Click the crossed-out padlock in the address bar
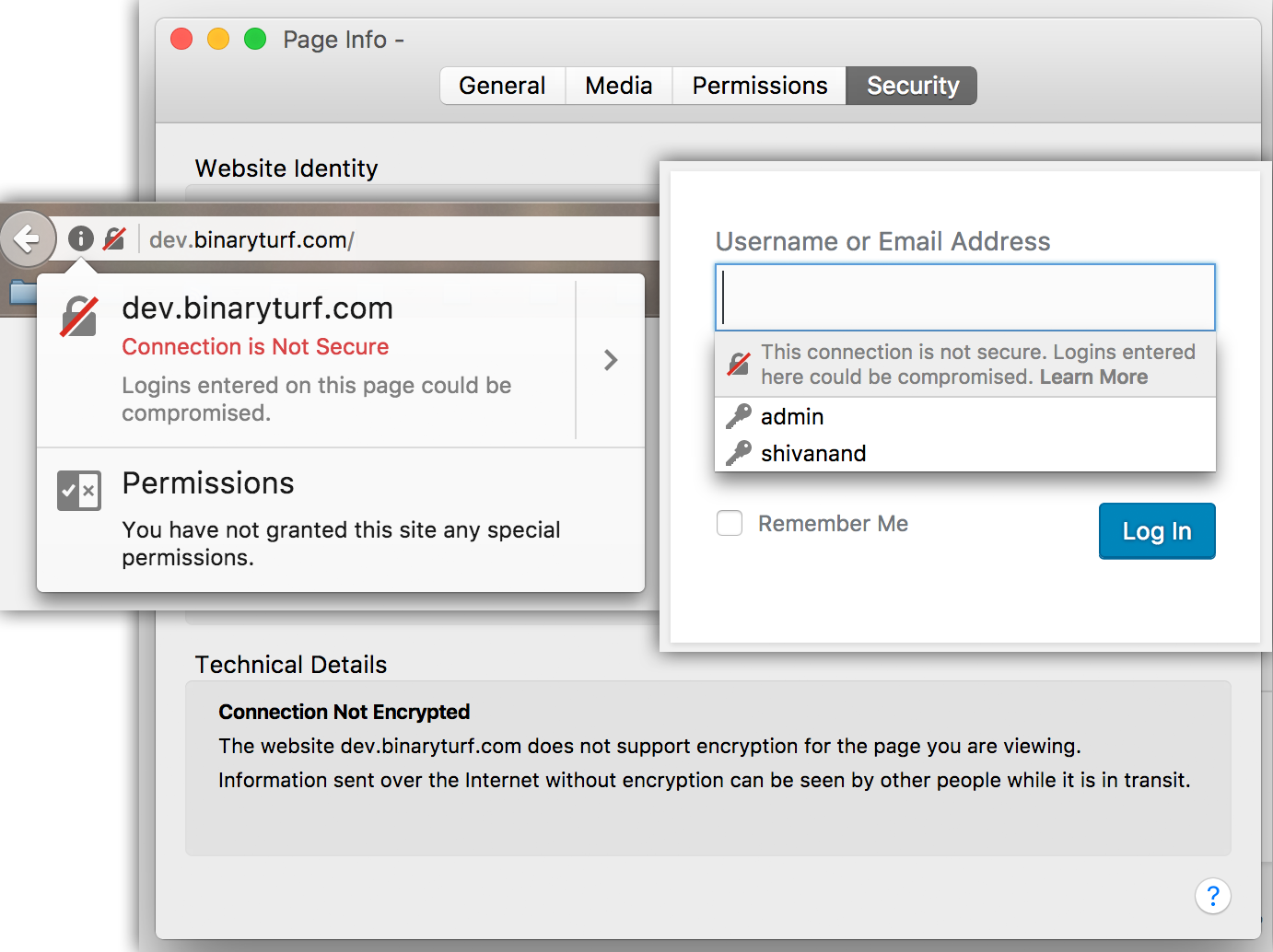The height and width of the screenshot is (952, 1273). 114,238
